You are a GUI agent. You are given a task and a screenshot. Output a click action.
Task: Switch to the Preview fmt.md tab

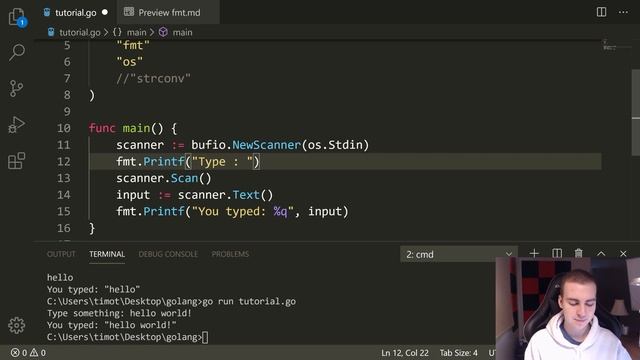pos(169,13)
